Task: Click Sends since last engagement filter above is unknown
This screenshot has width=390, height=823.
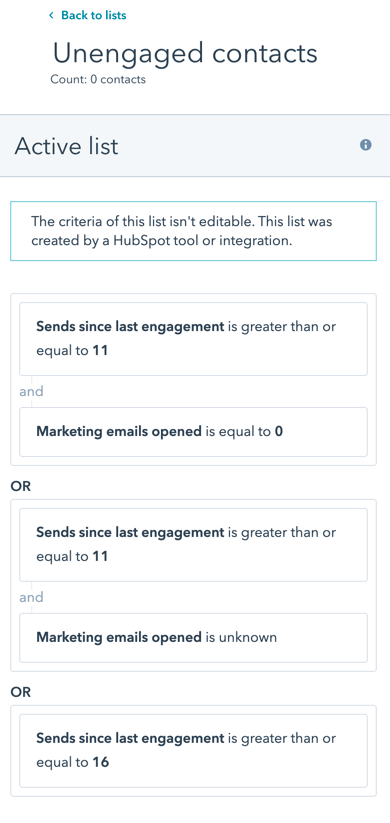Action: click(194, 544)
